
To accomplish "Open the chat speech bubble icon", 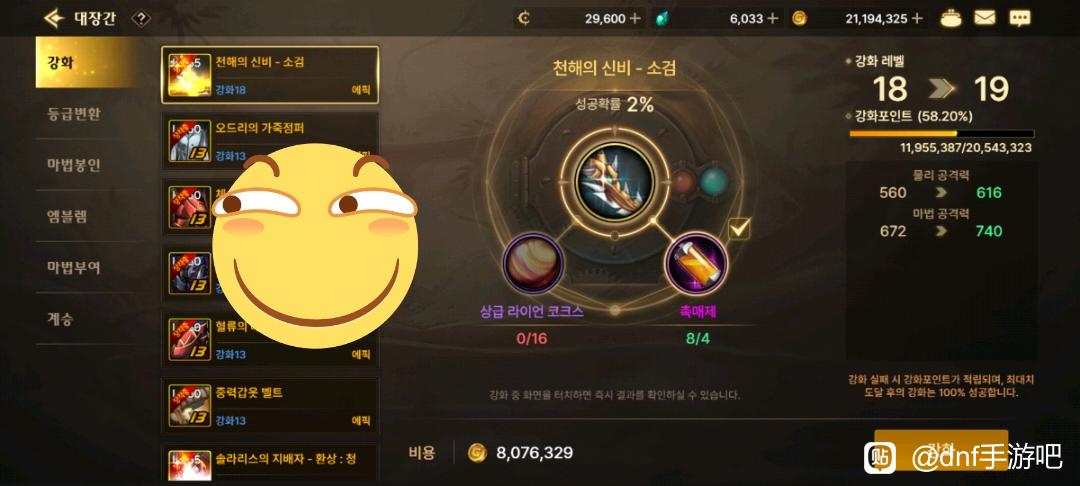I will pyautogui.click(x=1020, y=19).
